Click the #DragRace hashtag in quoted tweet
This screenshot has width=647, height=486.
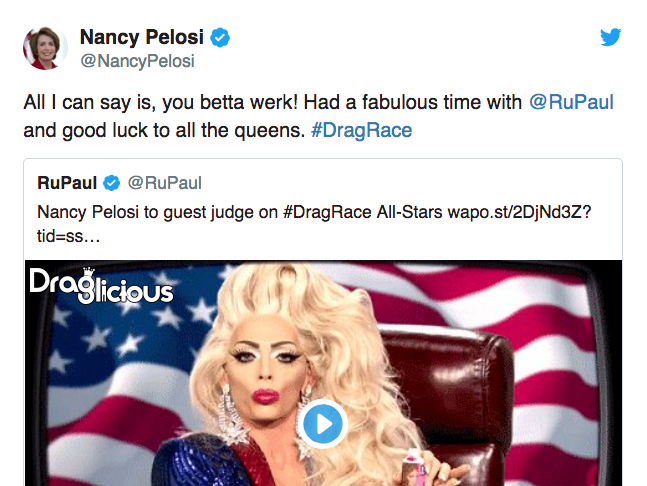tap(327, 212)
